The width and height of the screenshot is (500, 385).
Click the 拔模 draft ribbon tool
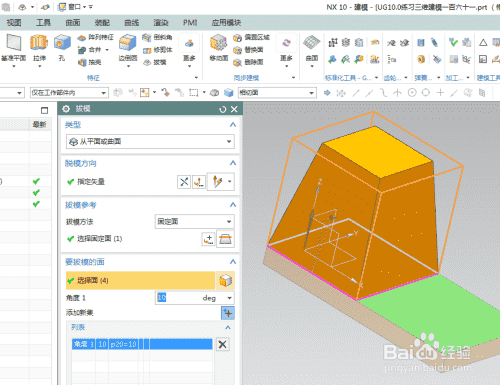tap(155, 62)
